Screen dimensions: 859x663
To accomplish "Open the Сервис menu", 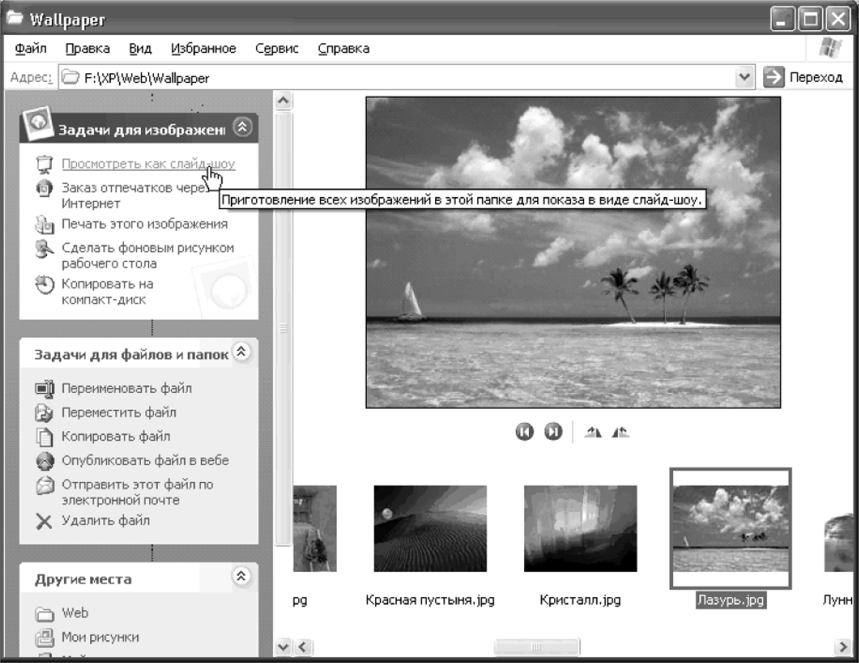I will (x=277, y=49).
